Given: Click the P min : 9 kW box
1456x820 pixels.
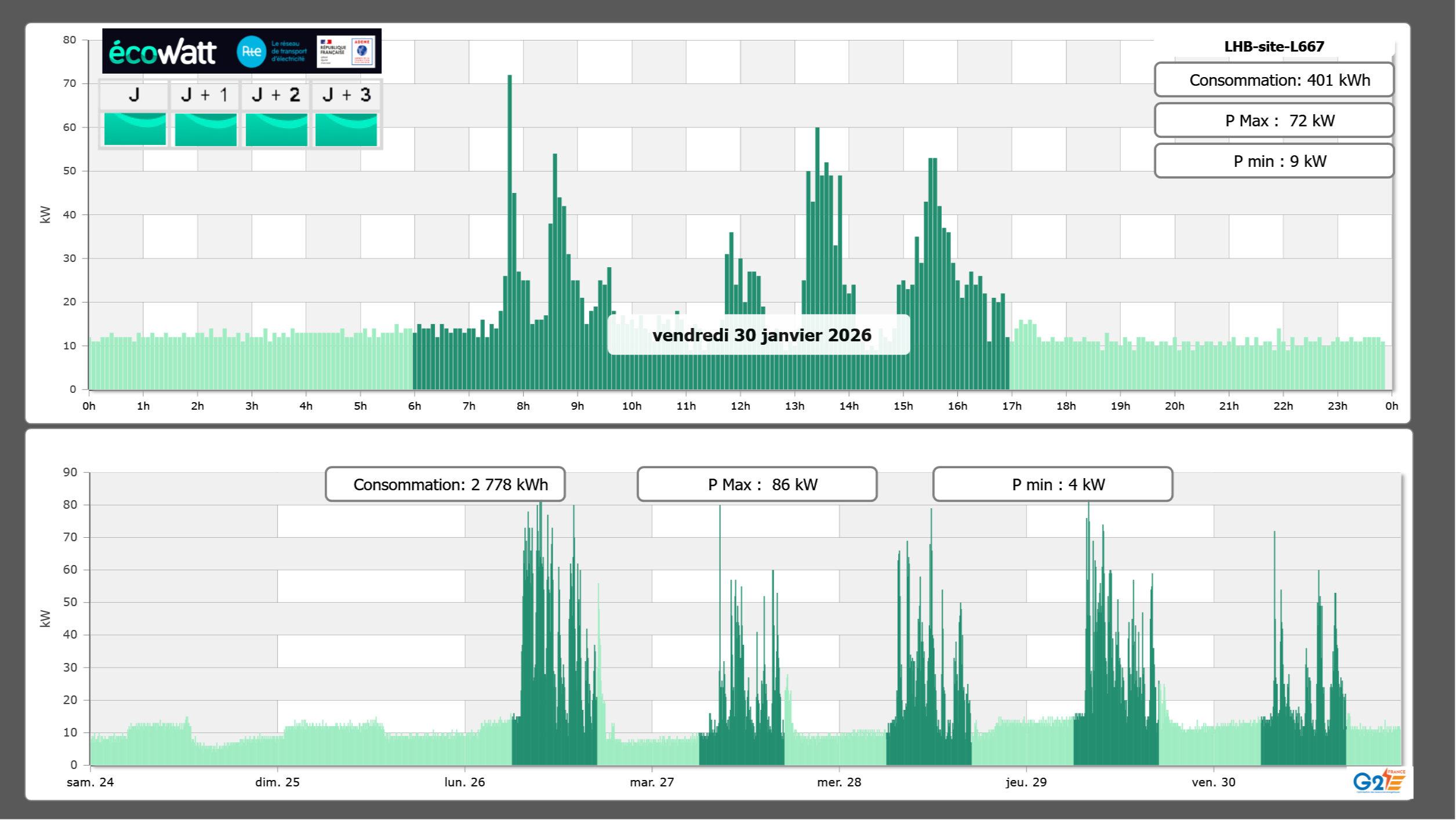Looking at the screenshot, I should click(x=1273, y=161).
